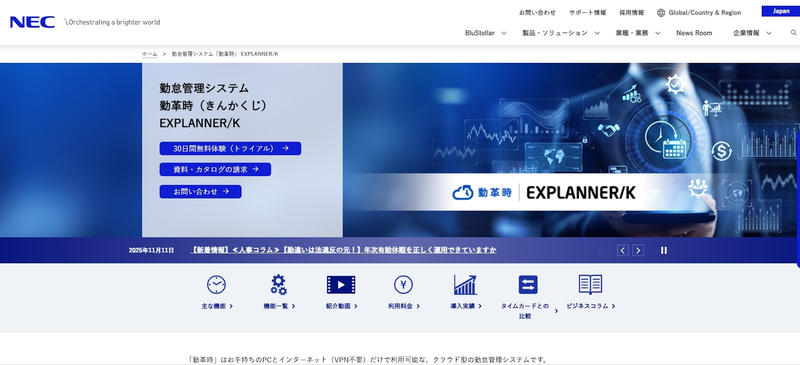
Task: Click the NEC logo
Action: click(x=32, y=22)
